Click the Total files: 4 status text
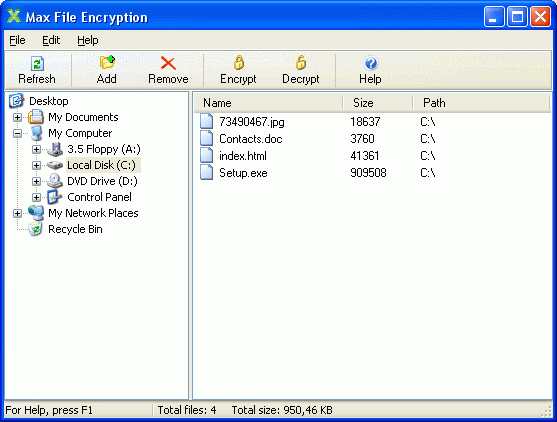The image size is (557, 422). tap(187, 410)
